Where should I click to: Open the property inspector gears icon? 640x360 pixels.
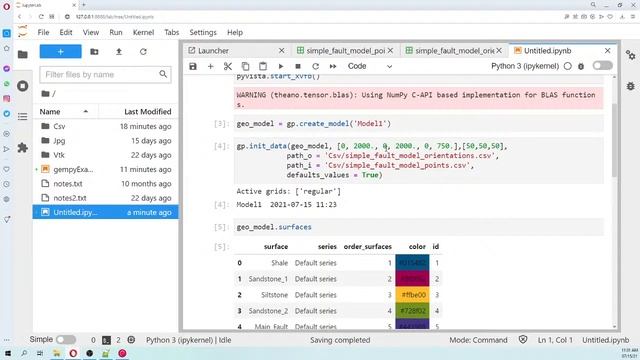click(631, 55)
